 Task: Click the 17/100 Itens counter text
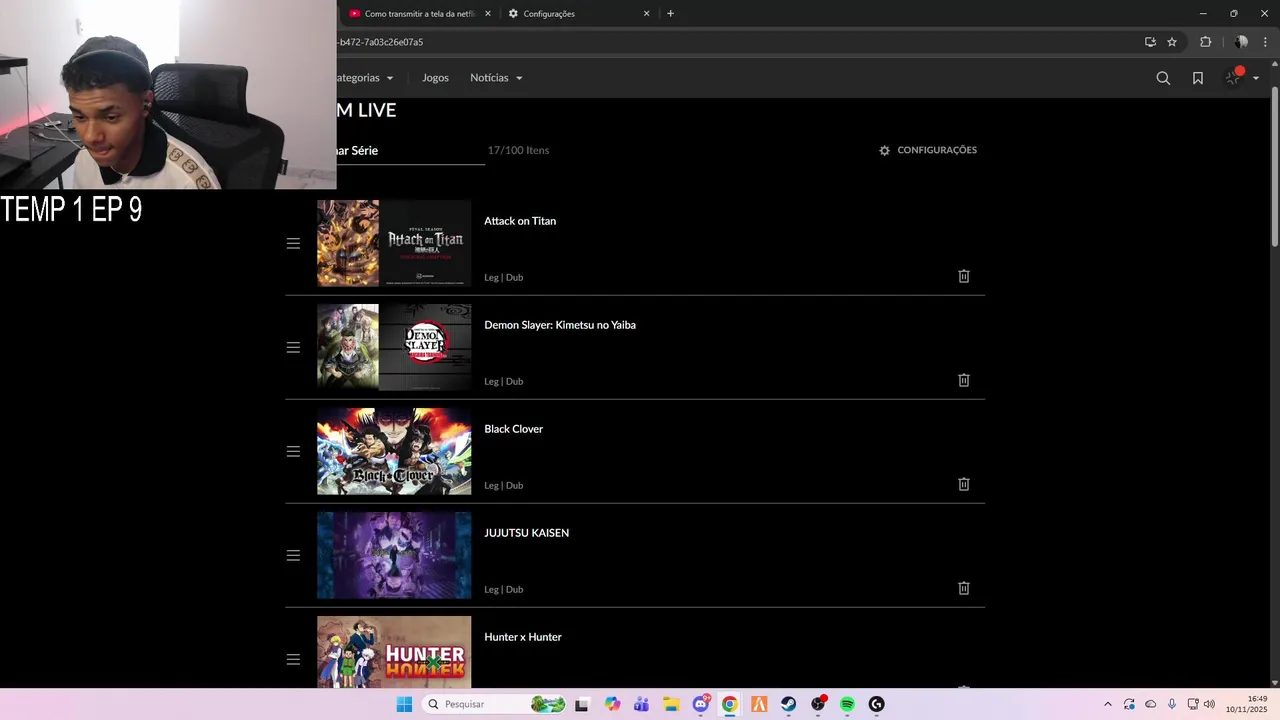pyautogui.click(x=518, y=150)
